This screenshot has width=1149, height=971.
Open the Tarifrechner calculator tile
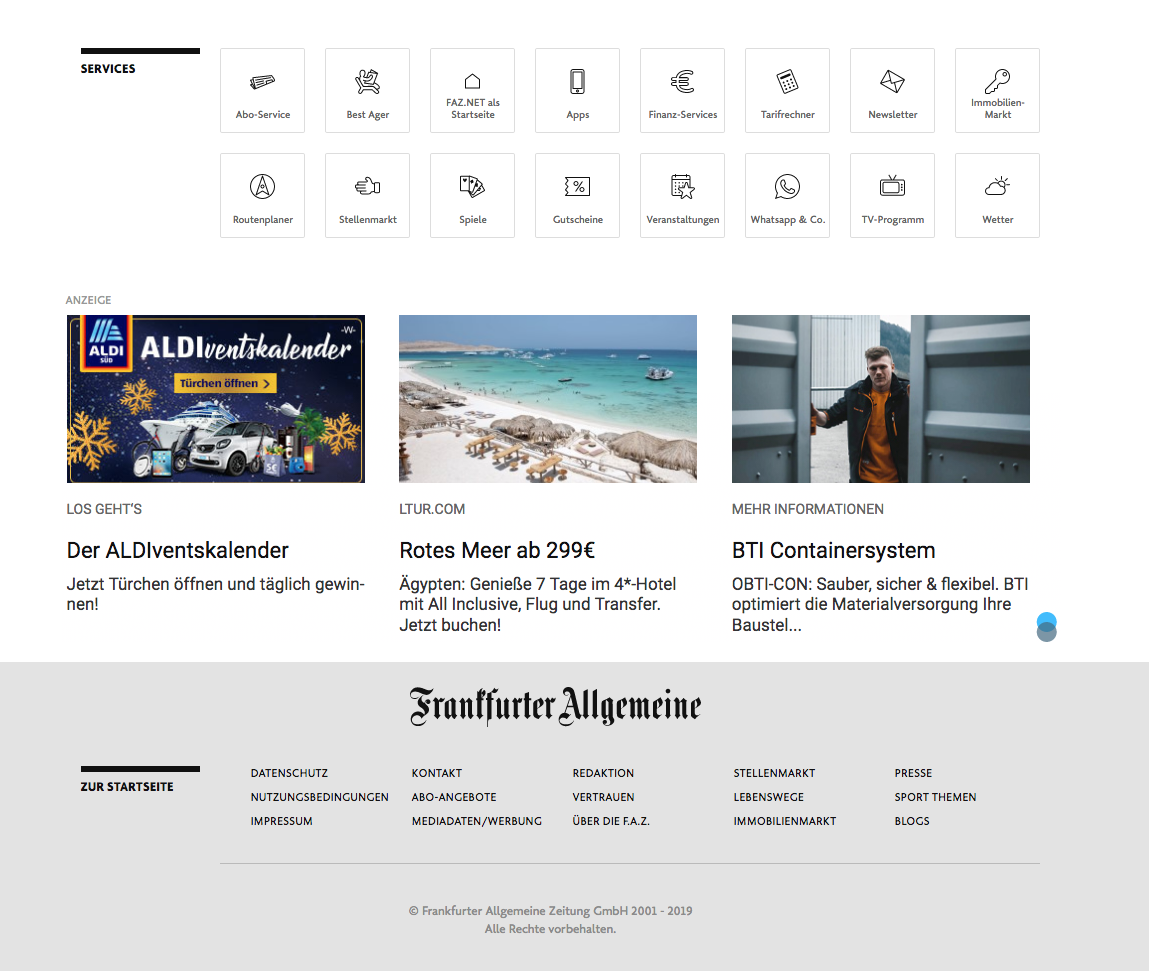[788, 91]
